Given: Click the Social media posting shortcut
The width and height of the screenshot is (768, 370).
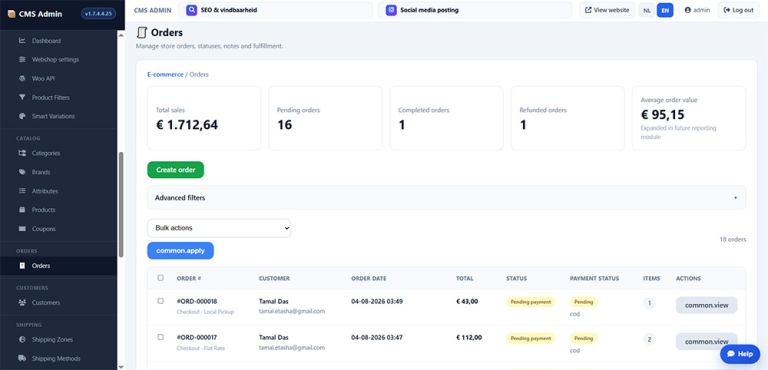Looking at the screenshot, I should click(x=475, y=10).
